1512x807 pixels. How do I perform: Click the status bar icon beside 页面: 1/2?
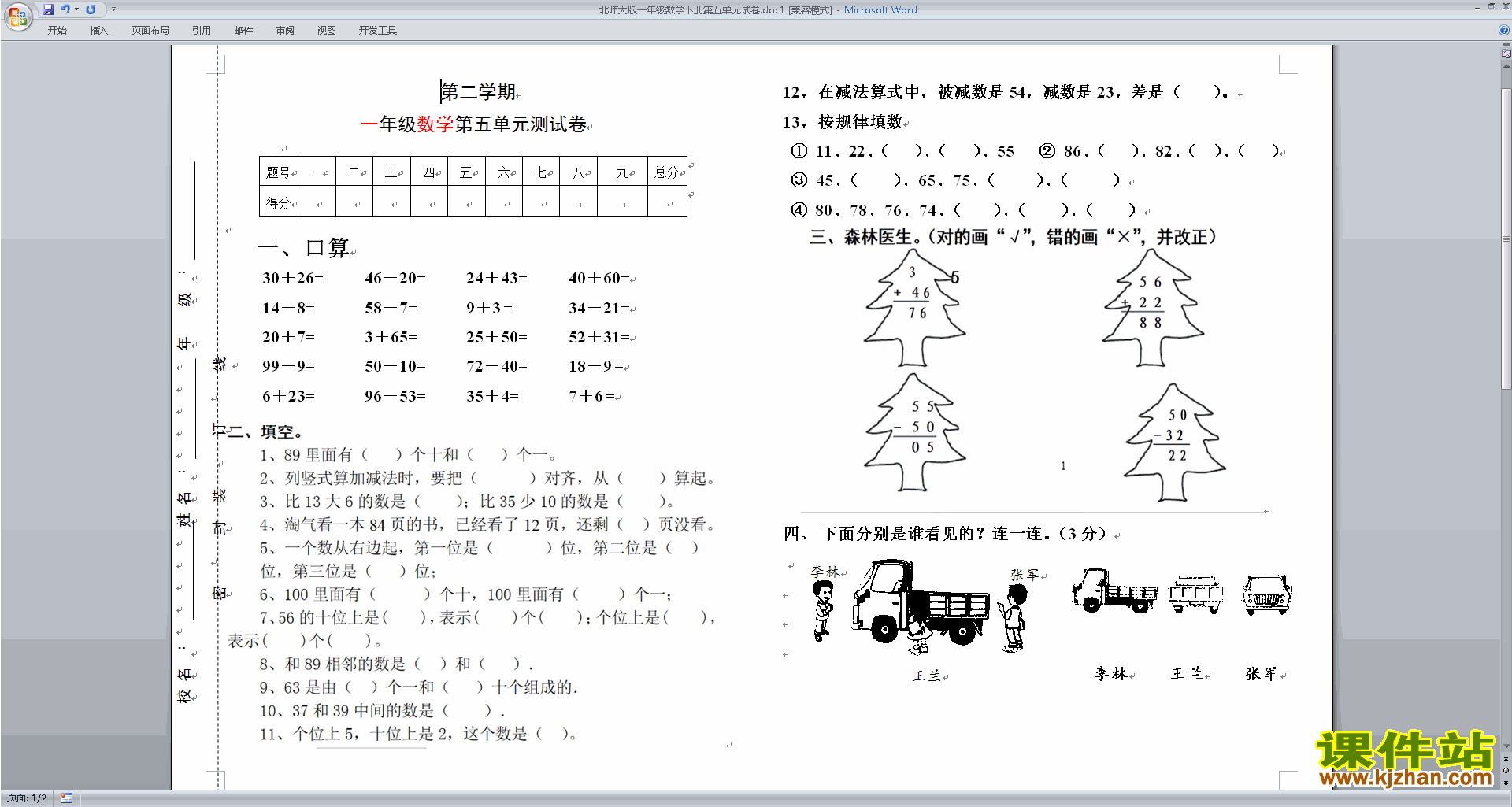[x=67, y=798]
